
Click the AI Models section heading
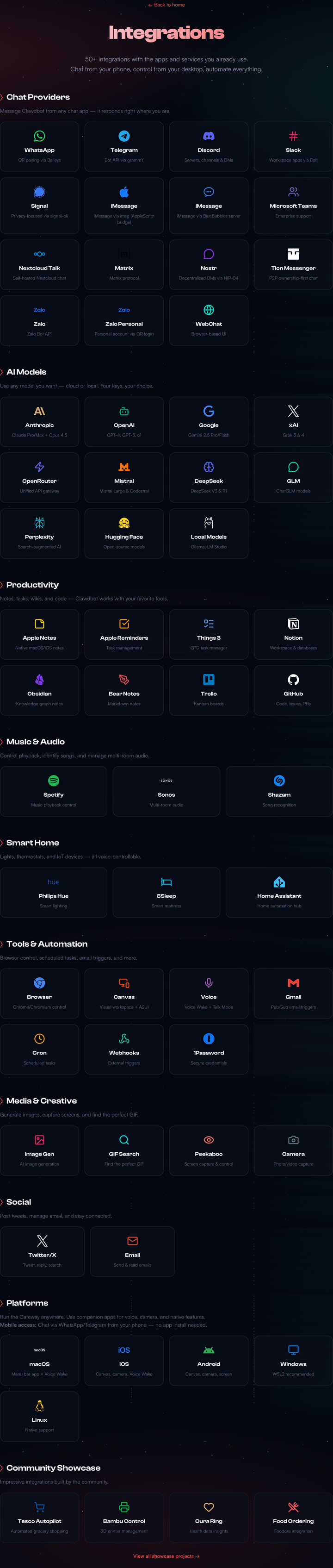point(26,372)
